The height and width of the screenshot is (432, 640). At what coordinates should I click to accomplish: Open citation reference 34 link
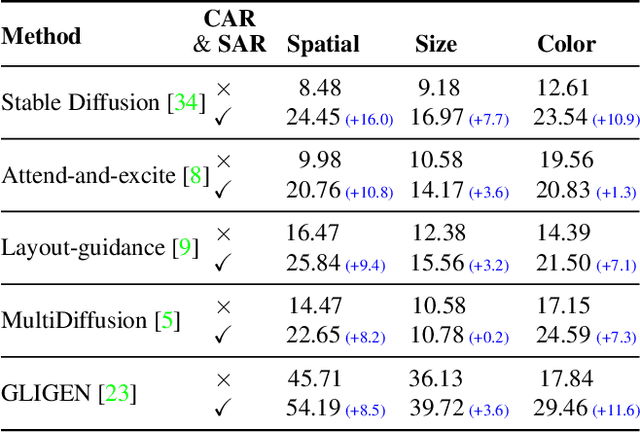pos(188,102)
